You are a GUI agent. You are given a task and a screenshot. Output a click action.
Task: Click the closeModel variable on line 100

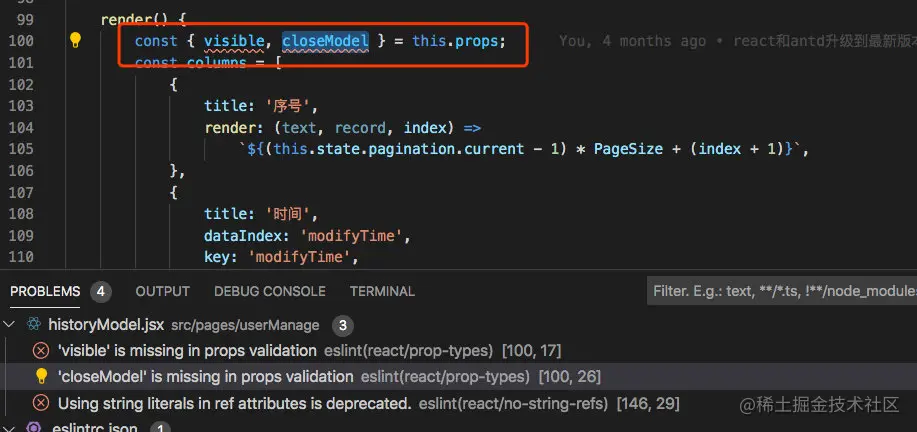(x=325, y=40)
